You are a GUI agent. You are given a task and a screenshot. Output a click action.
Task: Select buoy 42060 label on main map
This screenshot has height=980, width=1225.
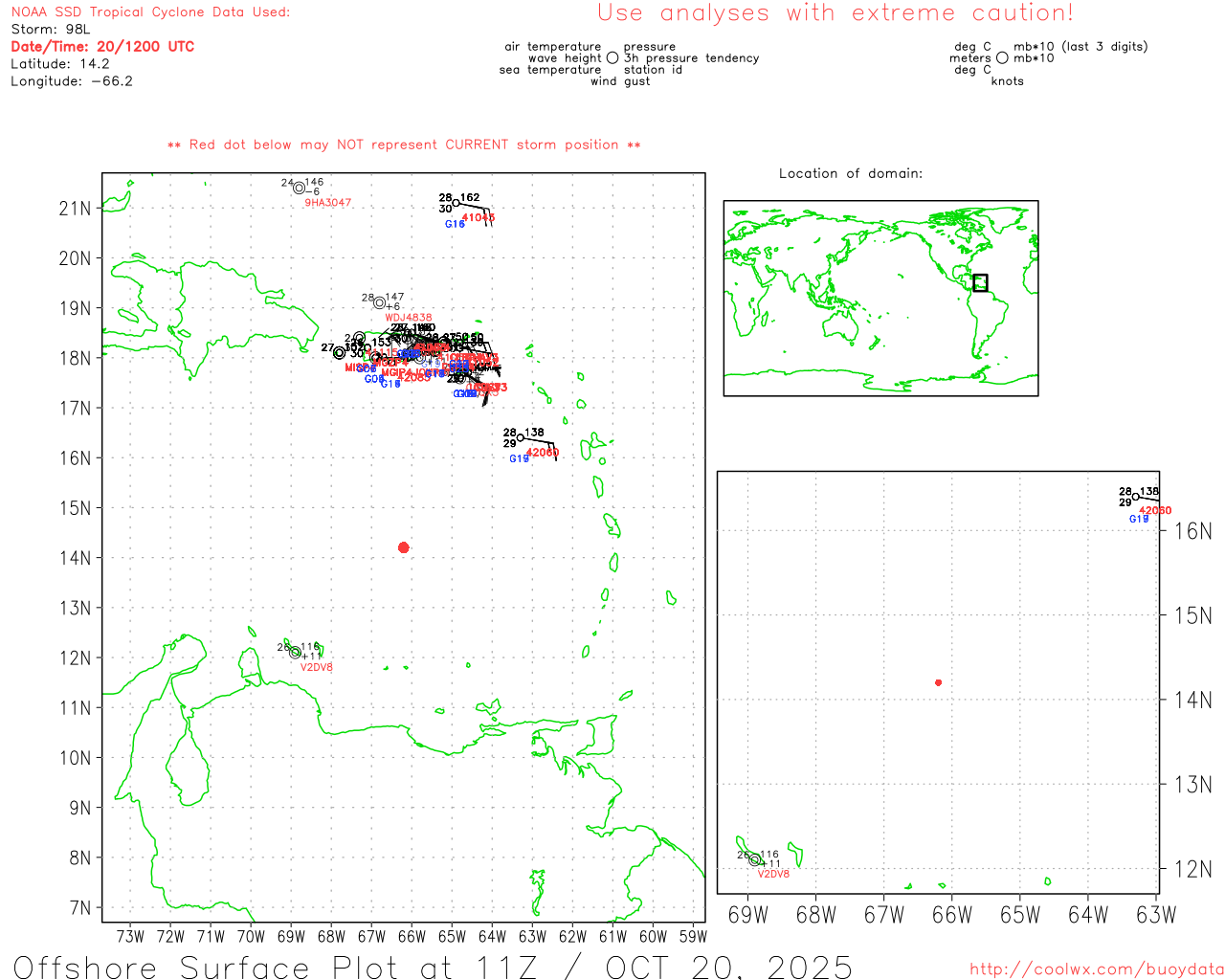coord(542,453)
